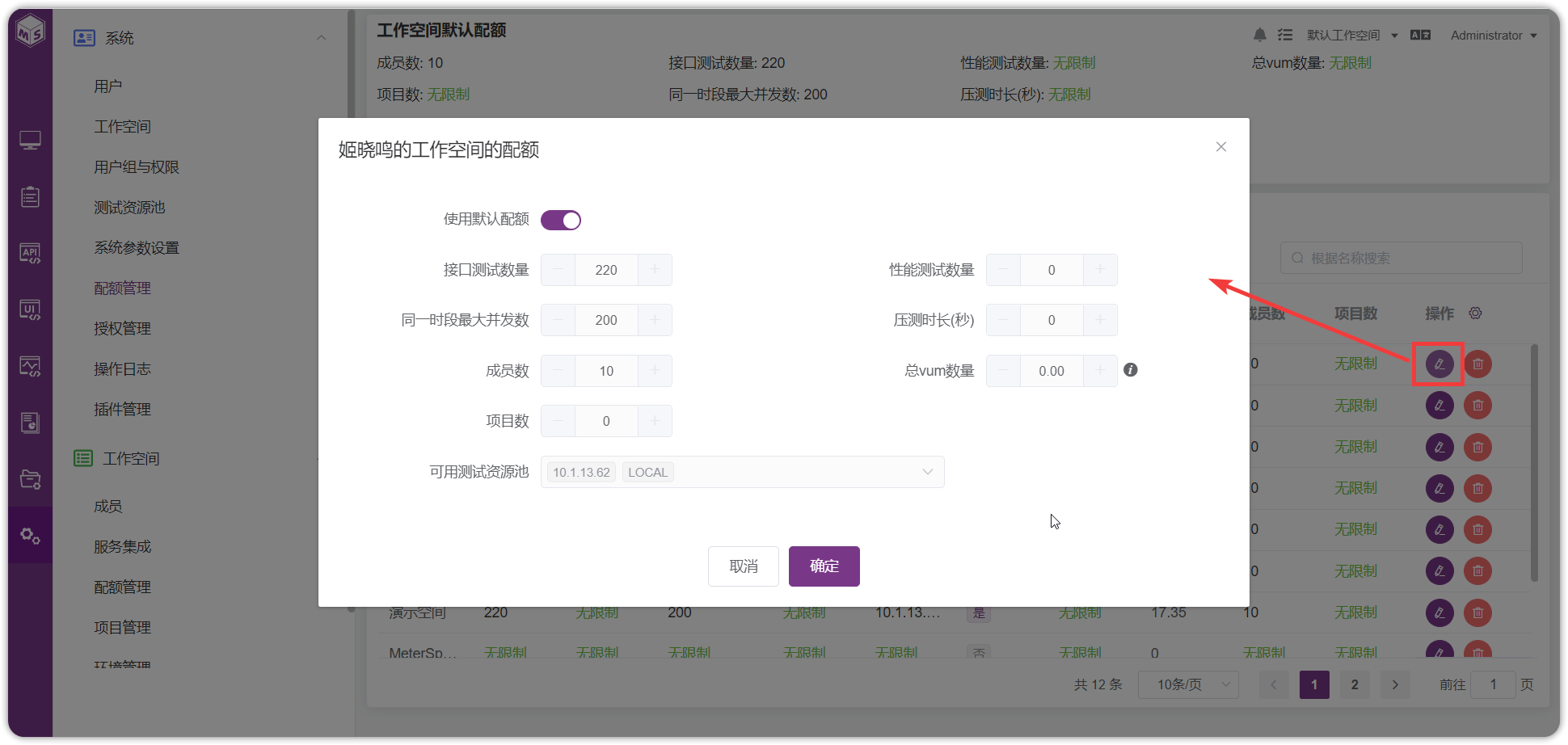
Task: Open 用户 in the sidebar menu
Action: click(108, 86)
